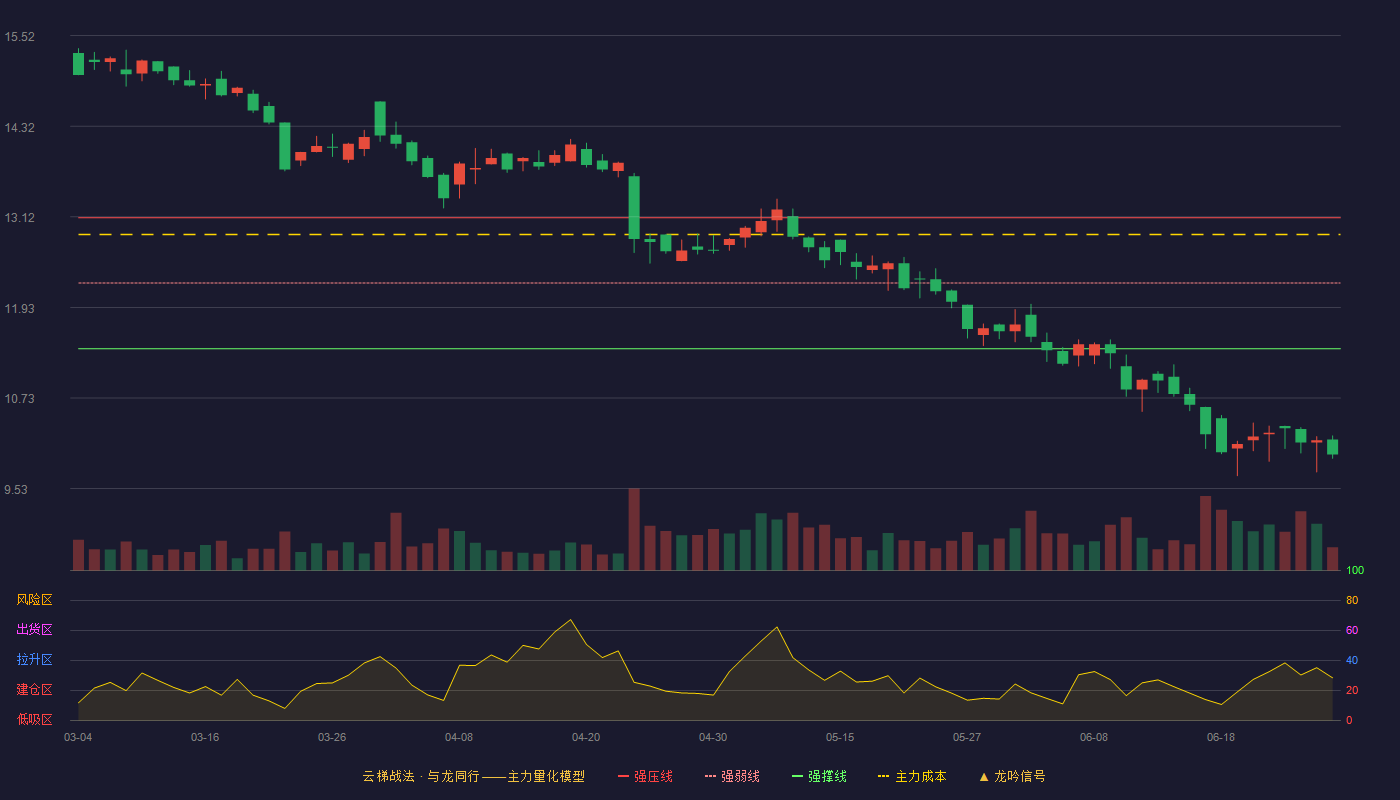Click the 04-20 date axis label

[586, 737]
